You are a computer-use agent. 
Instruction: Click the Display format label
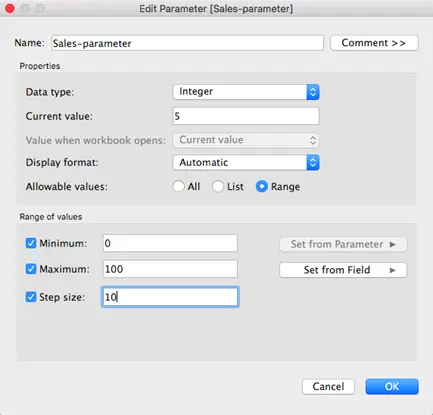point(62,162)
